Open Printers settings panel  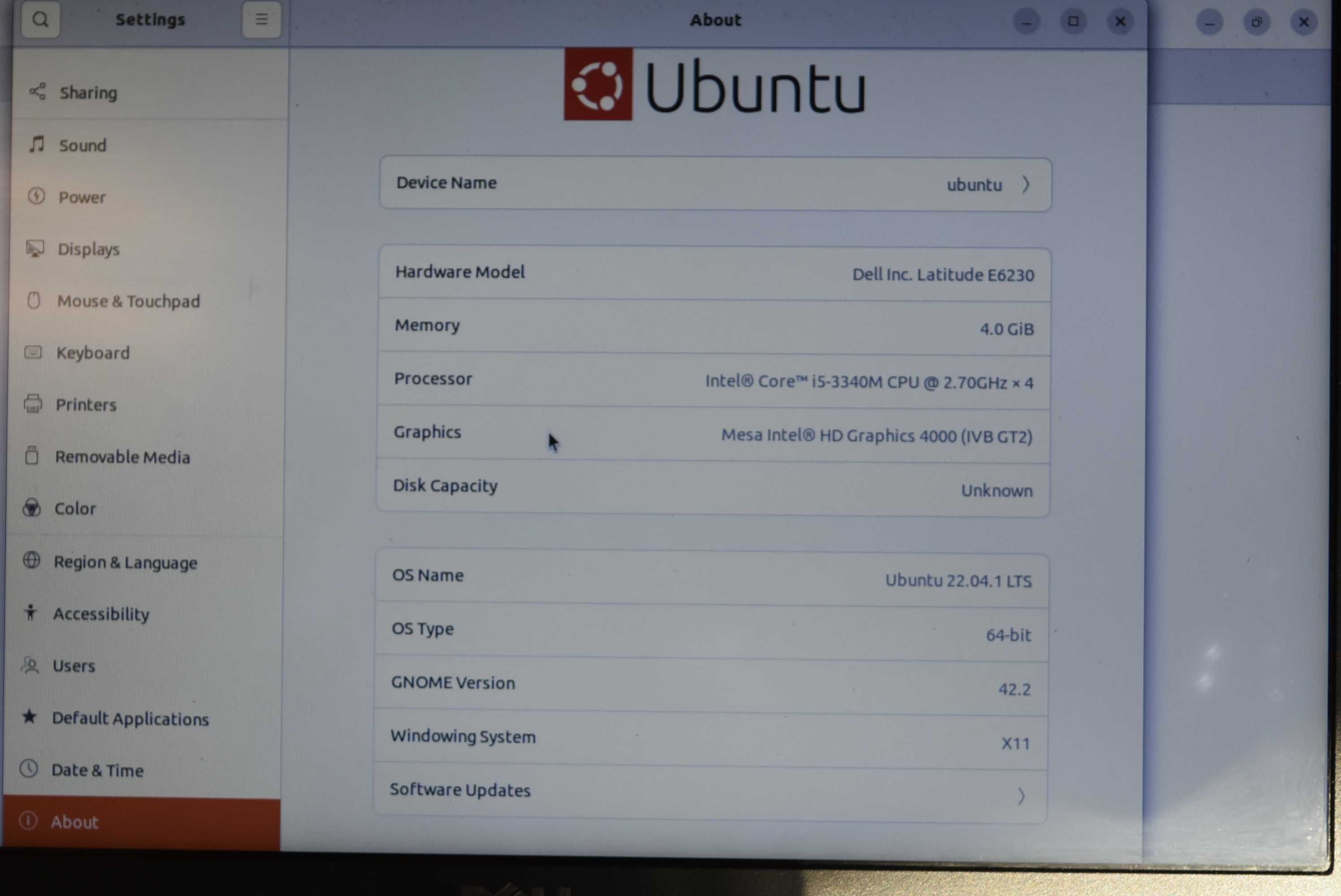[86, 404]
